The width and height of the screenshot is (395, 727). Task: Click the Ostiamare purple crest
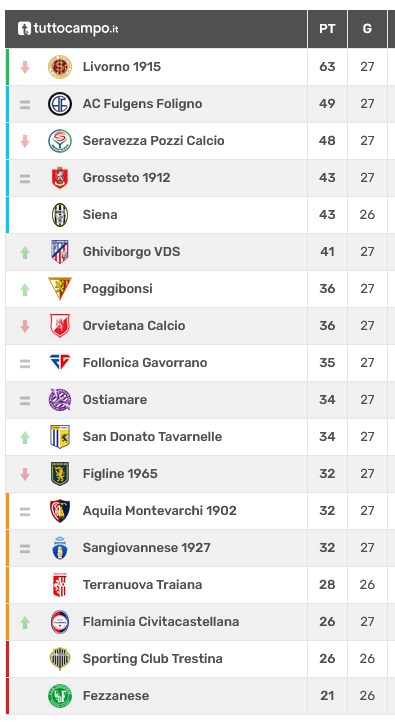(60, 400)
